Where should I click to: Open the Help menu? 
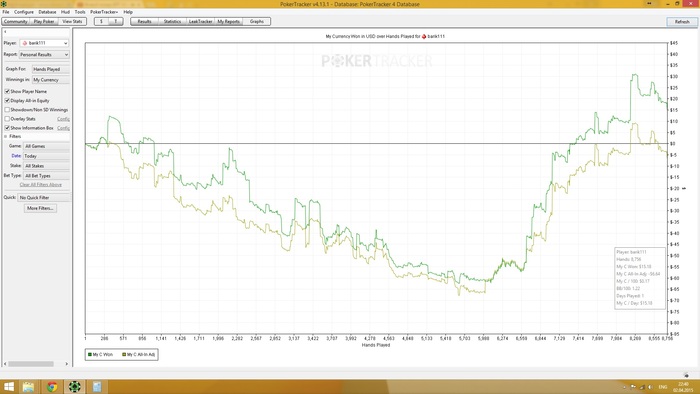(128, 12)
